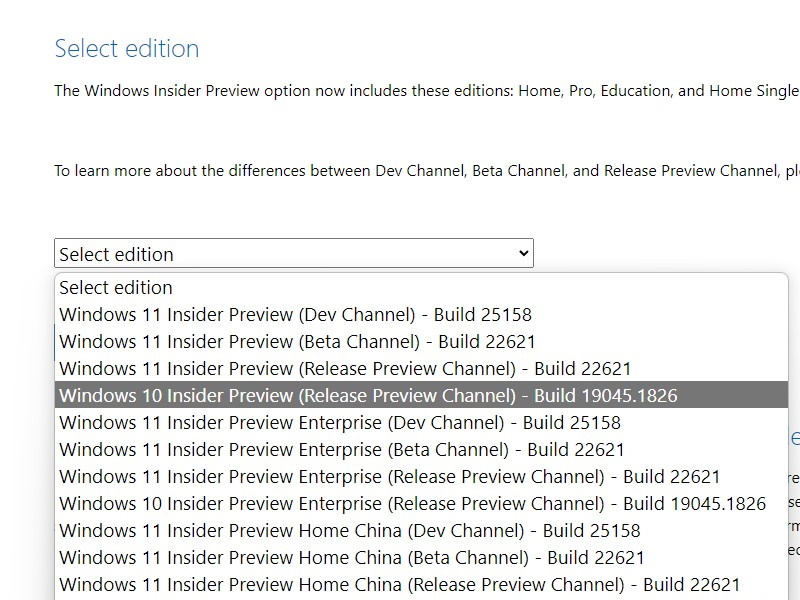This screenshot has height=600, width=800.
Task: Click 'Dev Channel' in the 'To learn more' sentence
Action: click(420, 171)
